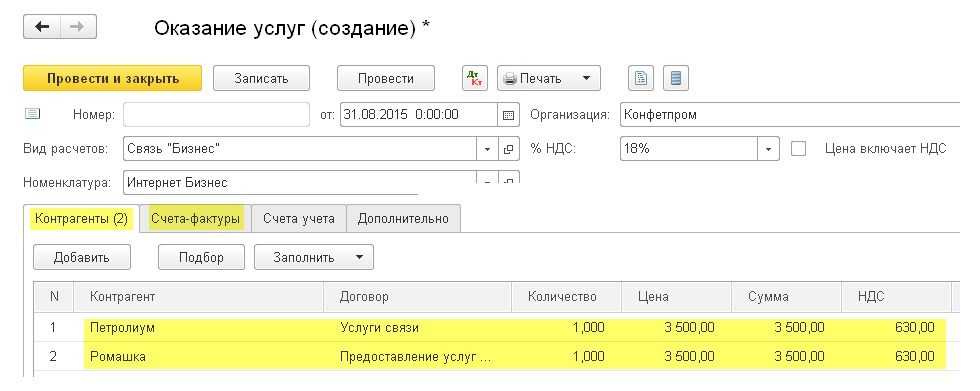The image size is (980, 391).
Task: Click Цена cell in Ромашка row
Action: tap(676, 357)
